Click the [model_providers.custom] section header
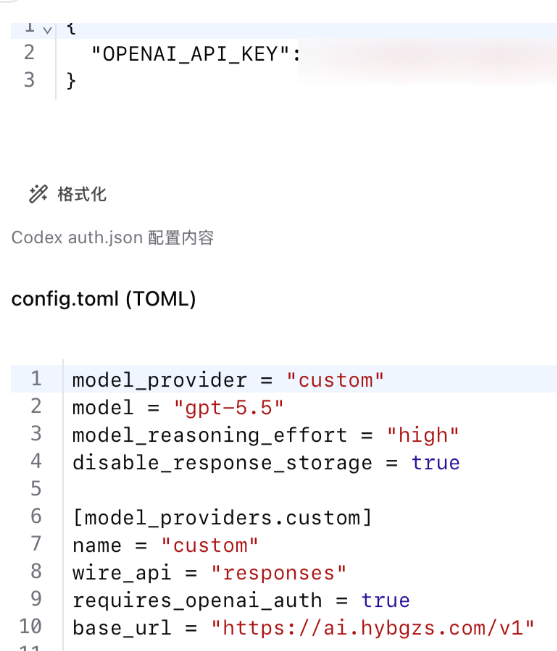The height and width of the screenshot is (651, 557). point(222,518)
